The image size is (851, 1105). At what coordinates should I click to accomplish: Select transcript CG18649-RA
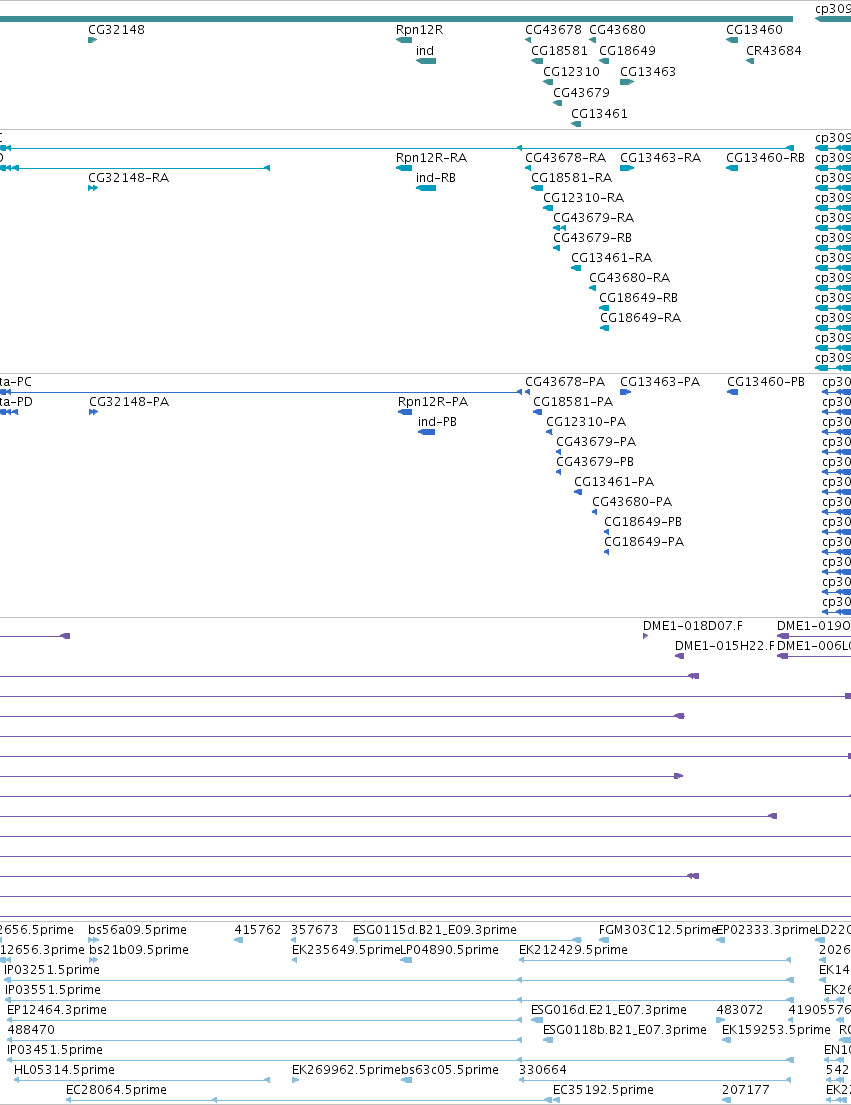[x=640, y=318]
